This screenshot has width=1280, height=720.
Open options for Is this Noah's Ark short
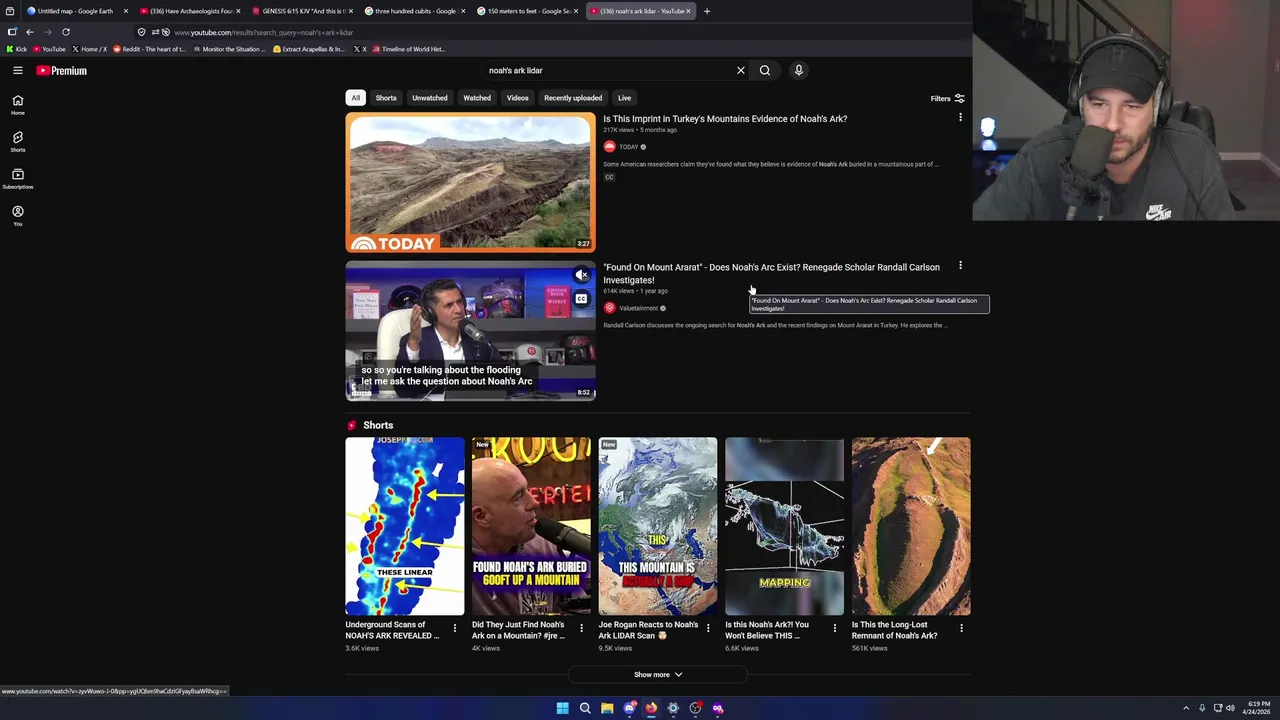pyautogui.click(x=834, y=628)
